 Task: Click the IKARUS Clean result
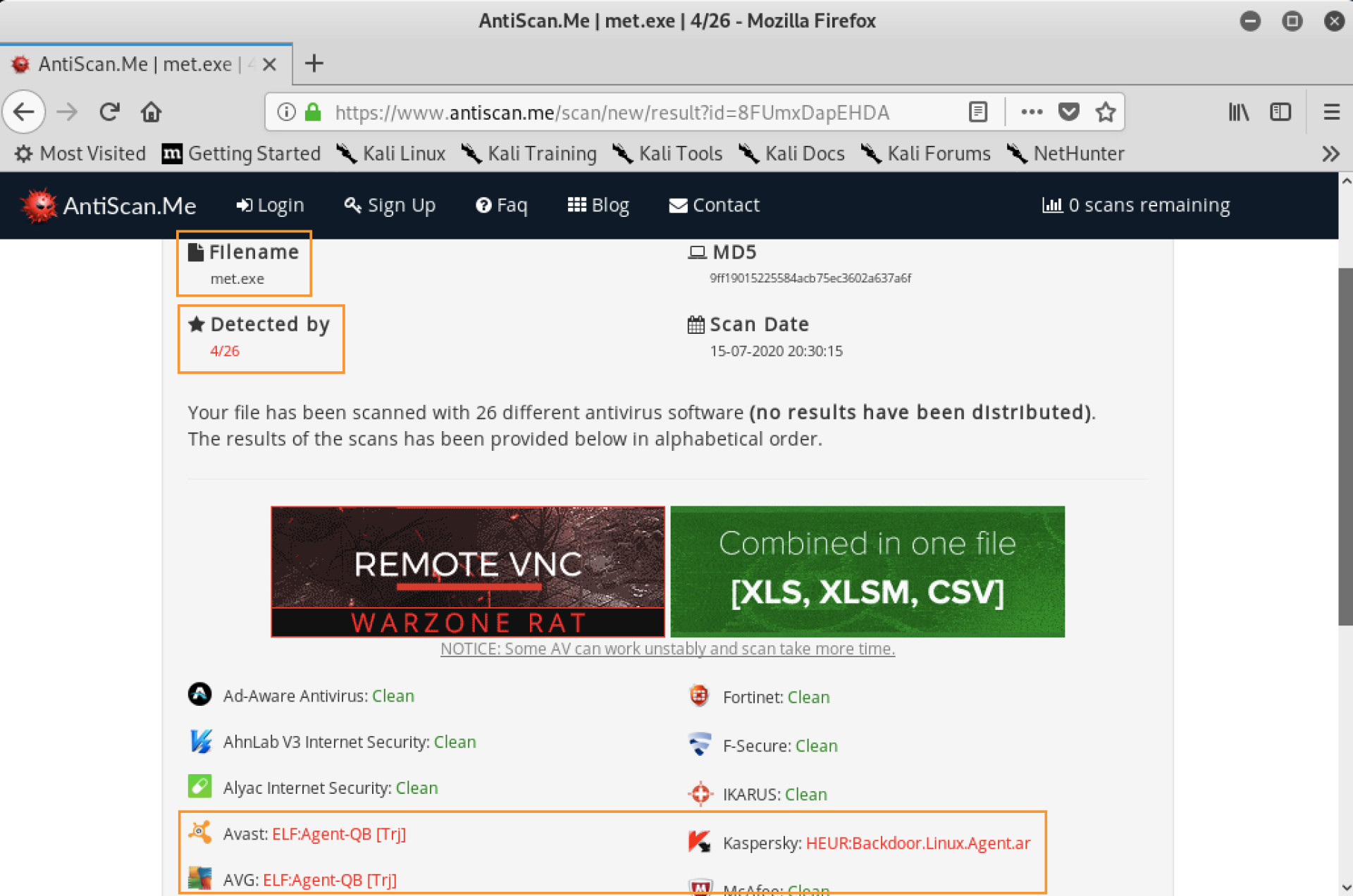point(806,795)
